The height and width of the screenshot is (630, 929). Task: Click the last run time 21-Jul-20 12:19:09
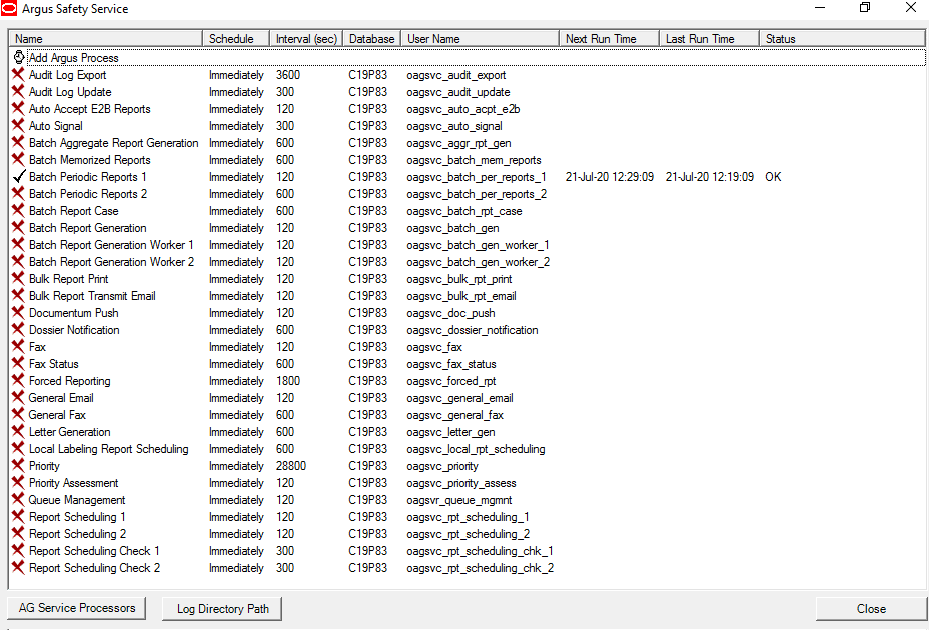coord(710,177)
